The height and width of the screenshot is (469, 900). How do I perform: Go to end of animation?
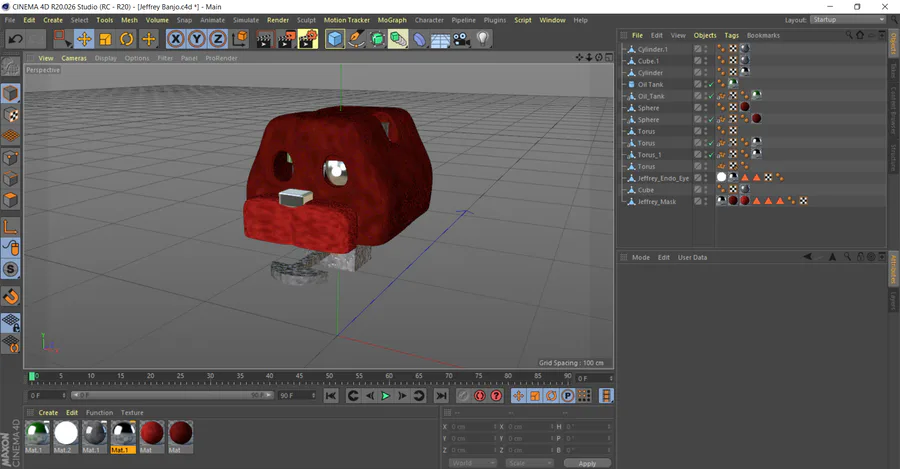click(441, 396)
